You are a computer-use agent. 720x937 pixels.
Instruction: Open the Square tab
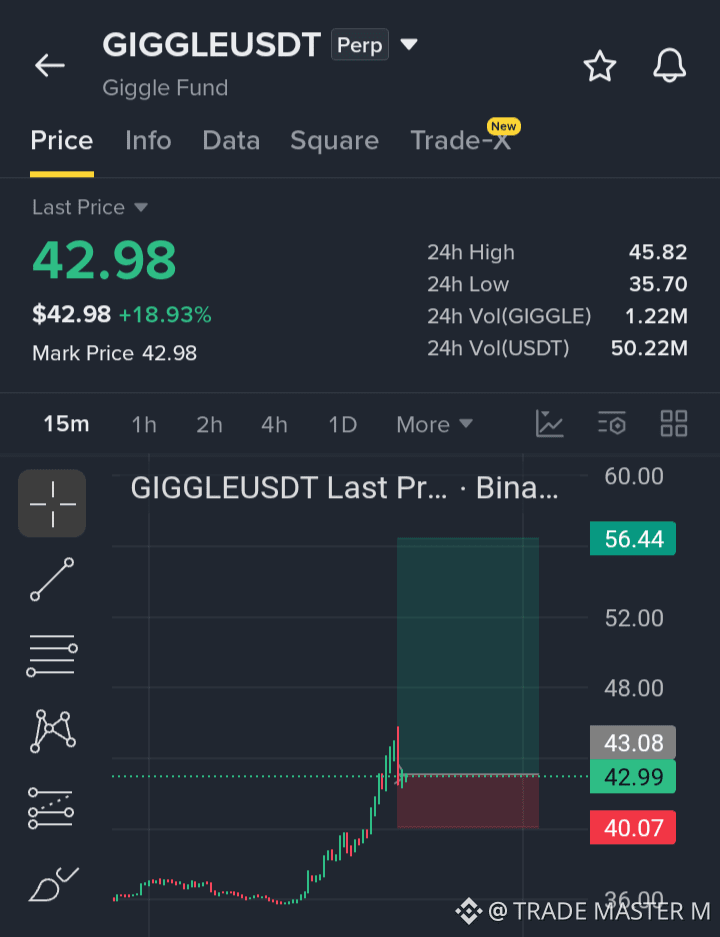coord(334,140)
